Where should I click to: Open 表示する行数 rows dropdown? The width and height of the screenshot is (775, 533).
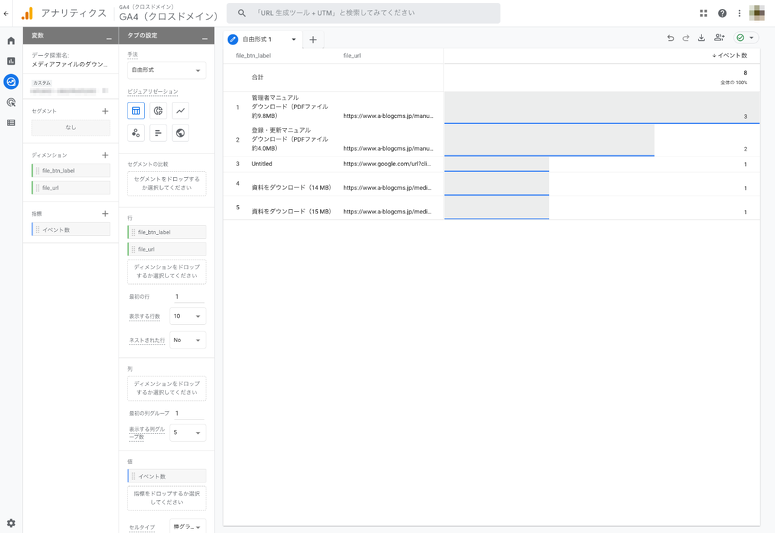point(187,316)
